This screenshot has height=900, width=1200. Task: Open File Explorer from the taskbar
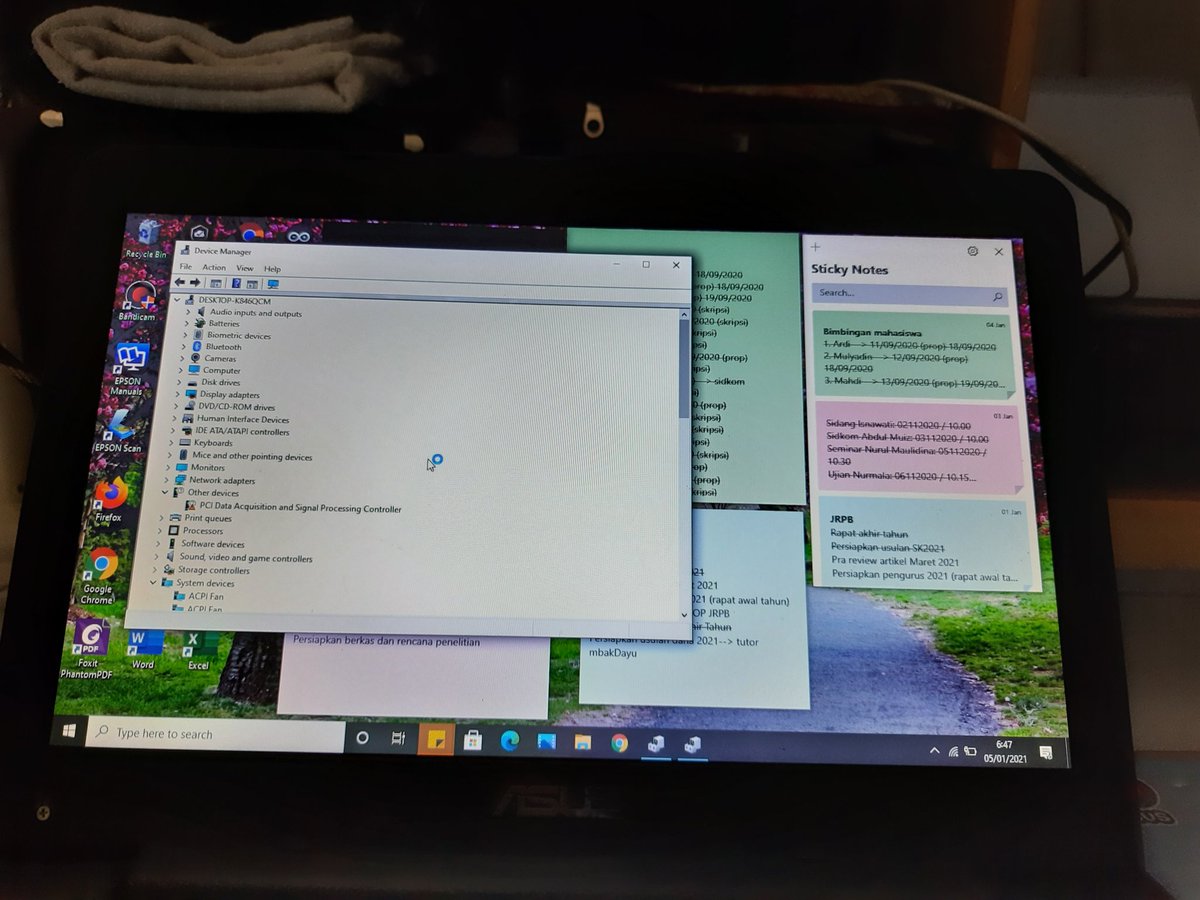(x=583, y=743)
